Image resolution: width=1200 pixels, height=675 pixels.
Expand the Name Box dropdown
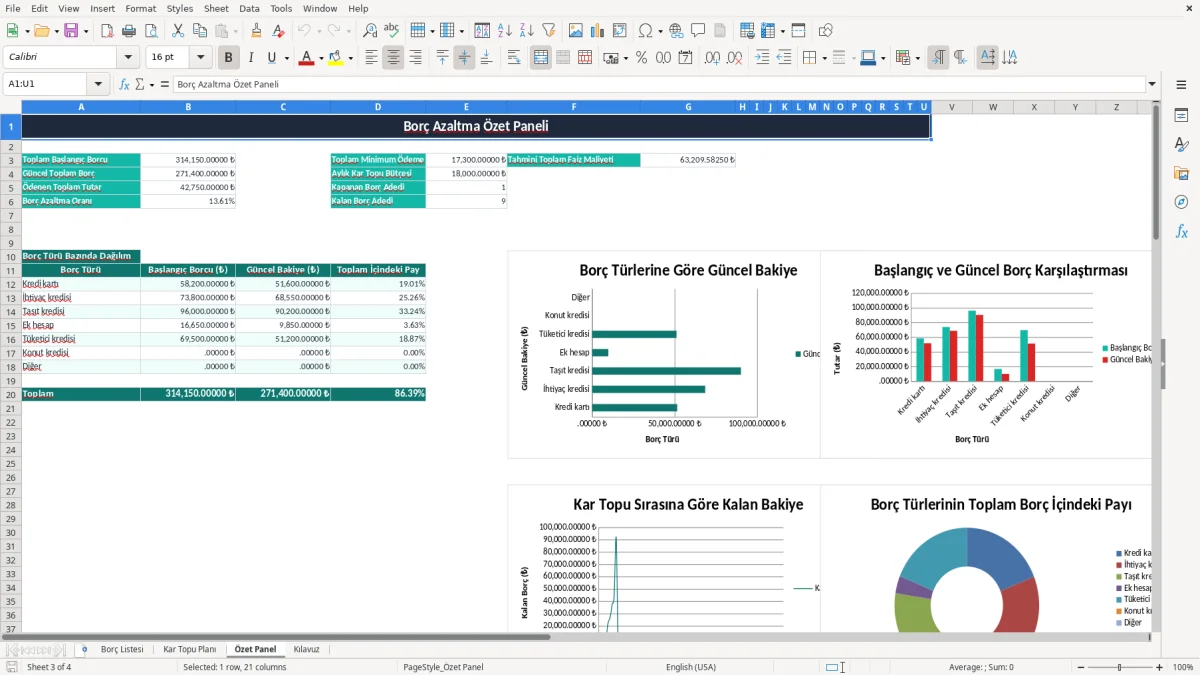coord(98,84)
